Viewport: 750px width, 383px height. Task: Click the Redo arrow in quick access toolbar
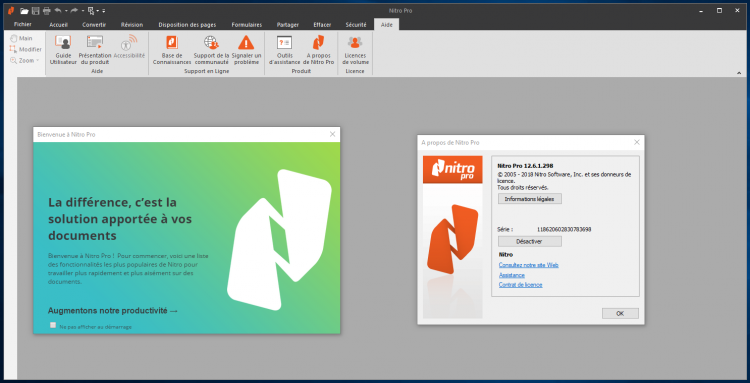[74, 11]
